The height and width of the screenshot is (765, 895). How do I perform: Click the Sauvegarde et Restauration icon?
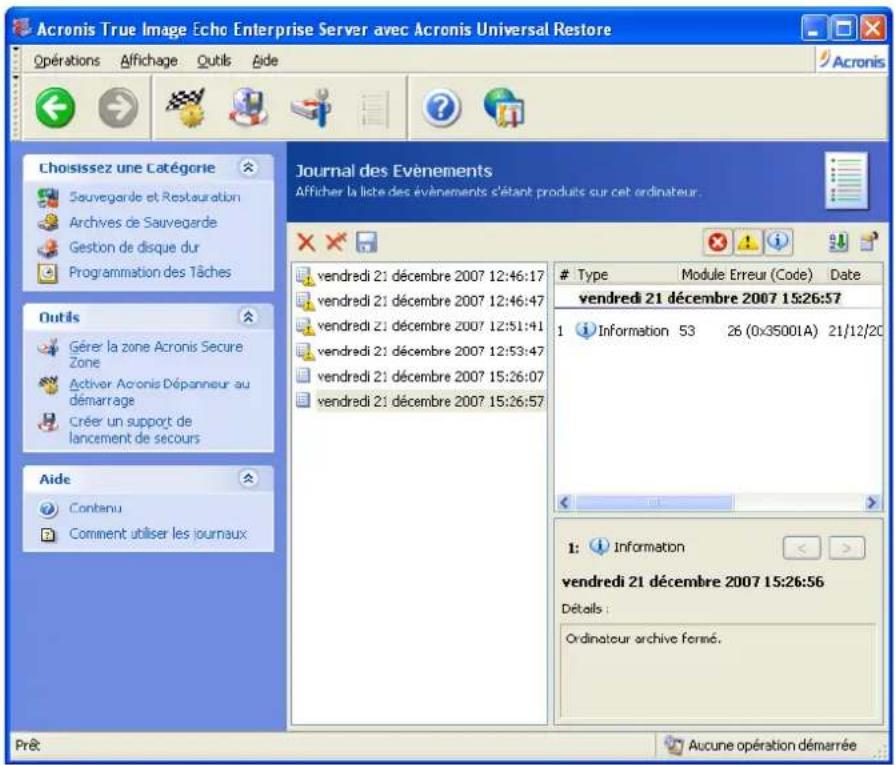[48, 197]
